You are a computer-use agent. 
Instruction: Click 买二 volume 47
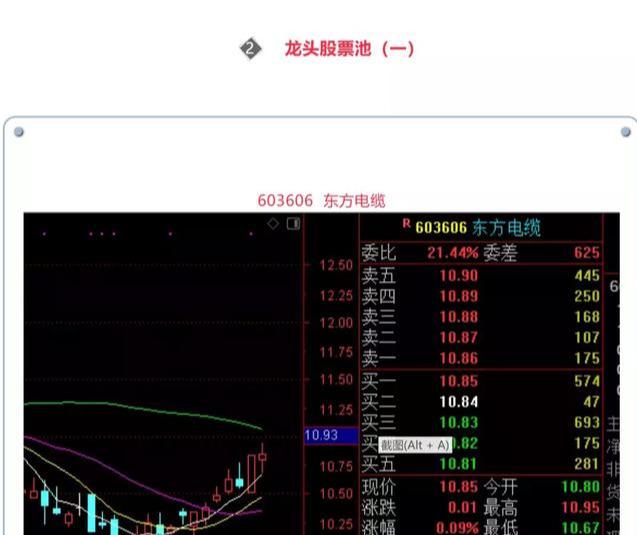click(591, 402)
